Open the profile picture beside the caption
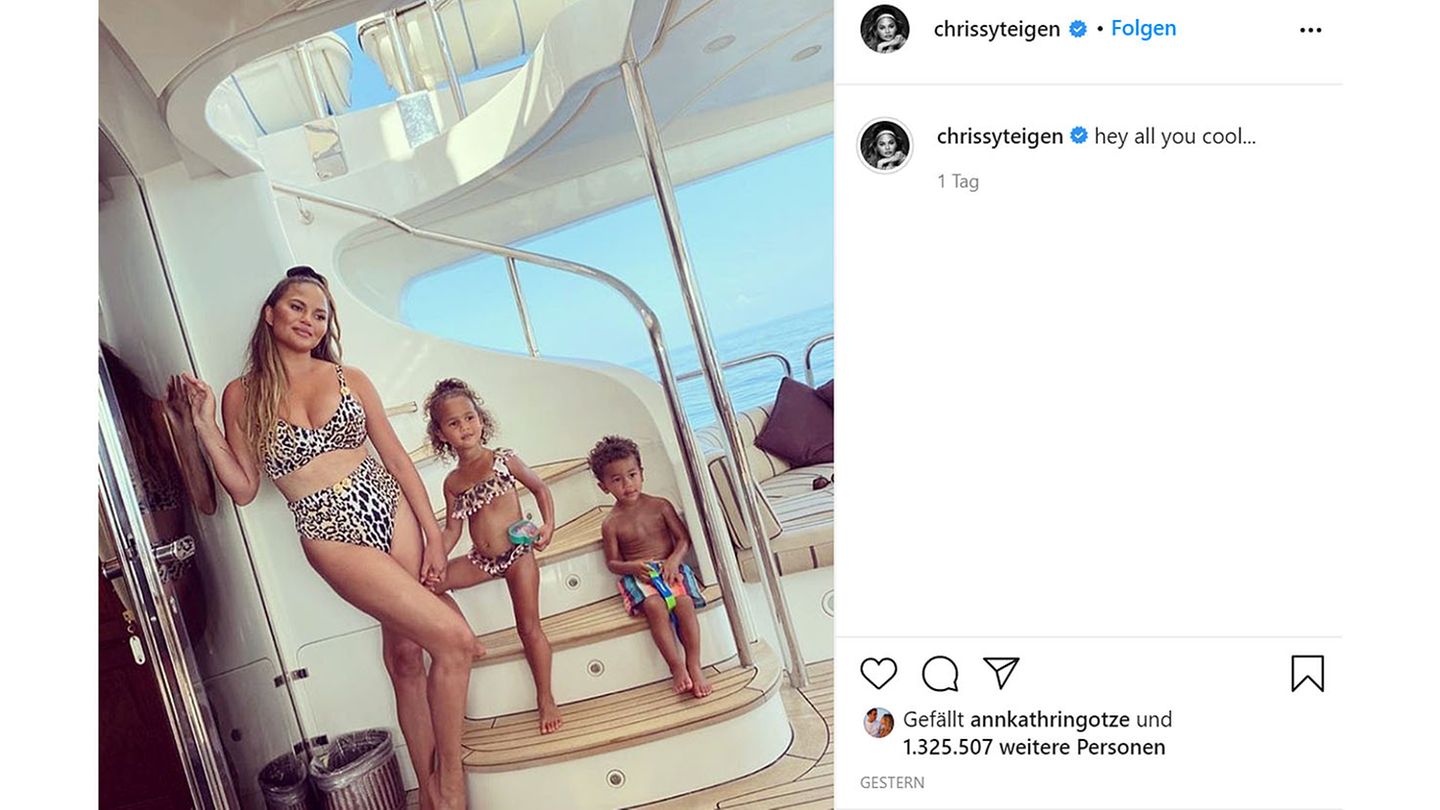Screen dimensions: 1440x810 pos(885,146)
